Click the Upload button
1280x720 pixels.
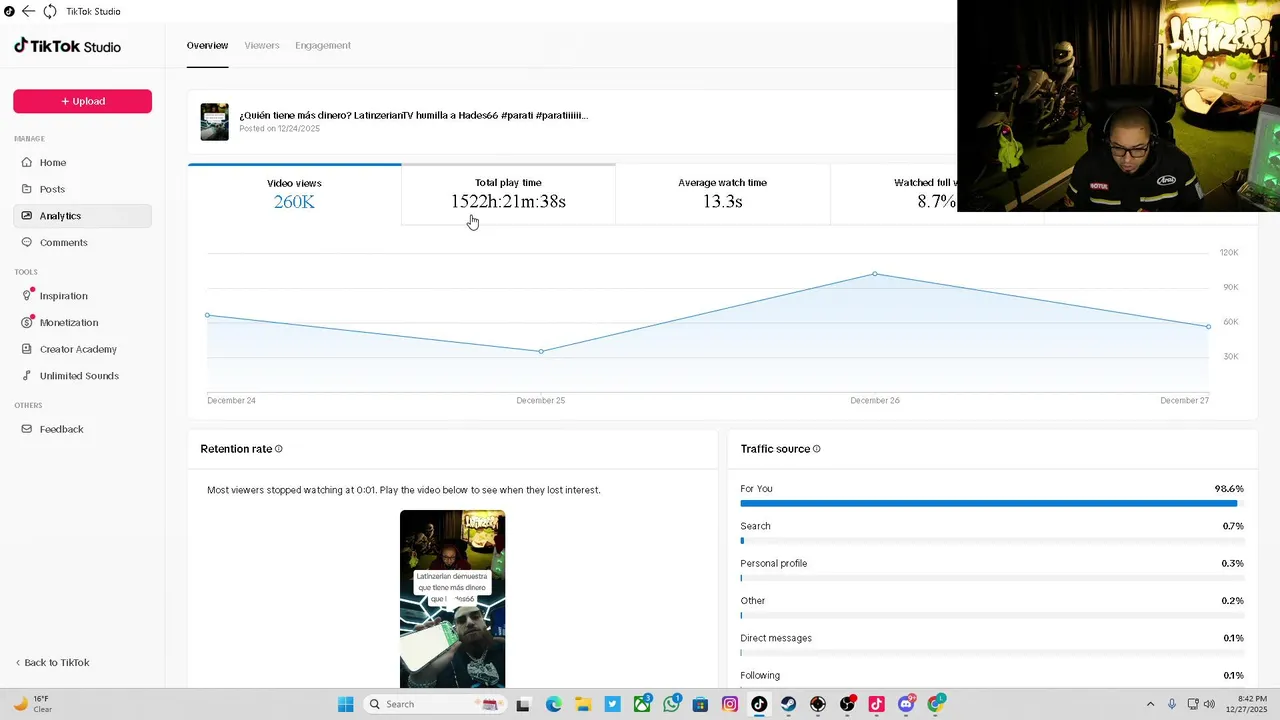82,101
